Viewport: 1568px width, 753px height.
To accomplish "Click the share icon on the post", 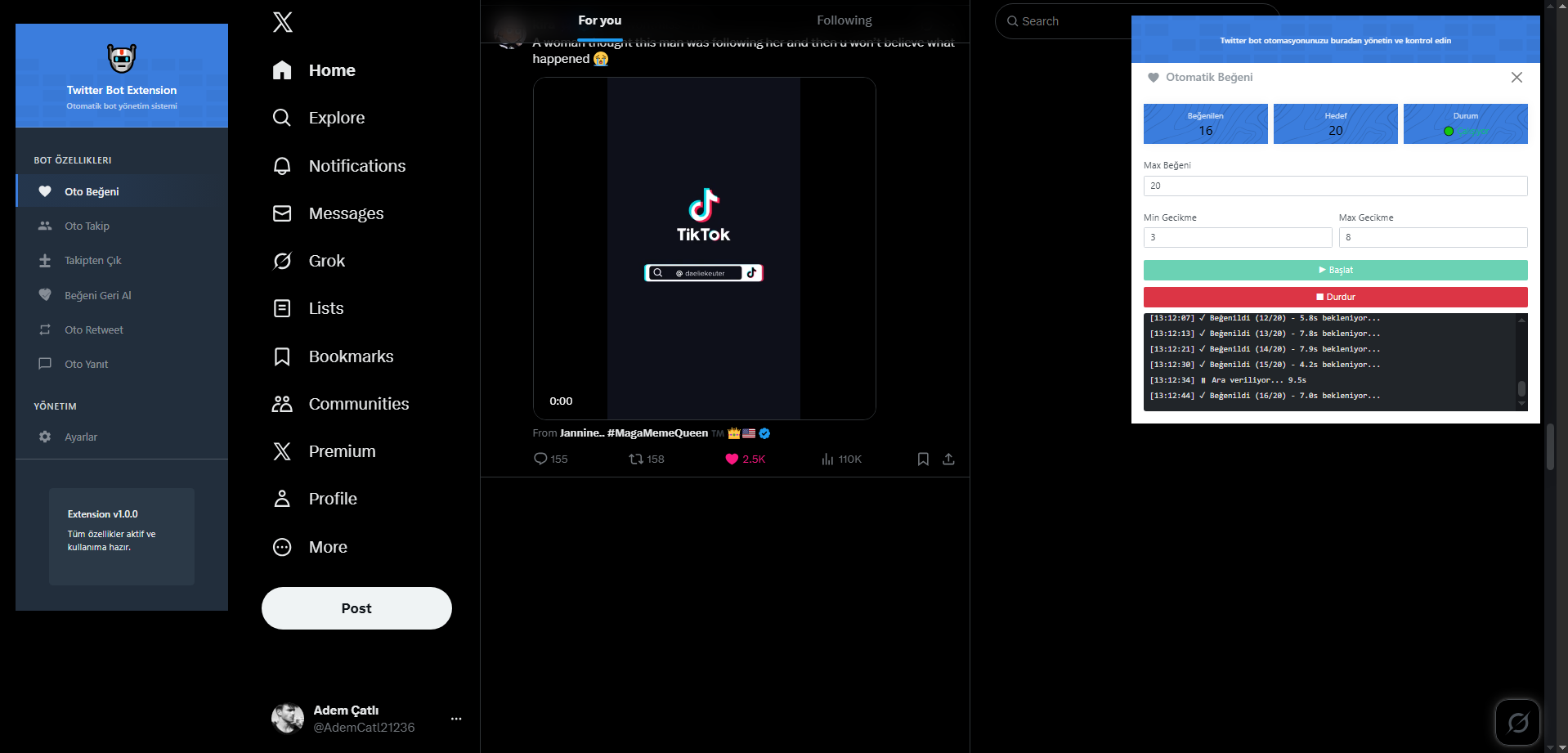I will (x=948, y=459).
